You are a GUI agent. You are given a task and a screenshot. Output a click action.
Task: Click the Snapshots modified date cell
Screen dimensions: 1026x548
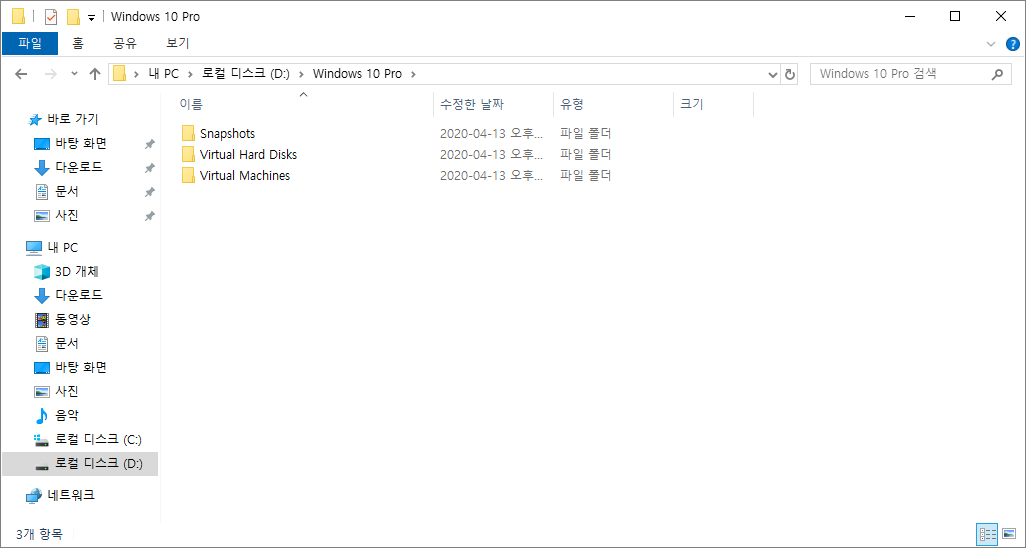point(491,134)
